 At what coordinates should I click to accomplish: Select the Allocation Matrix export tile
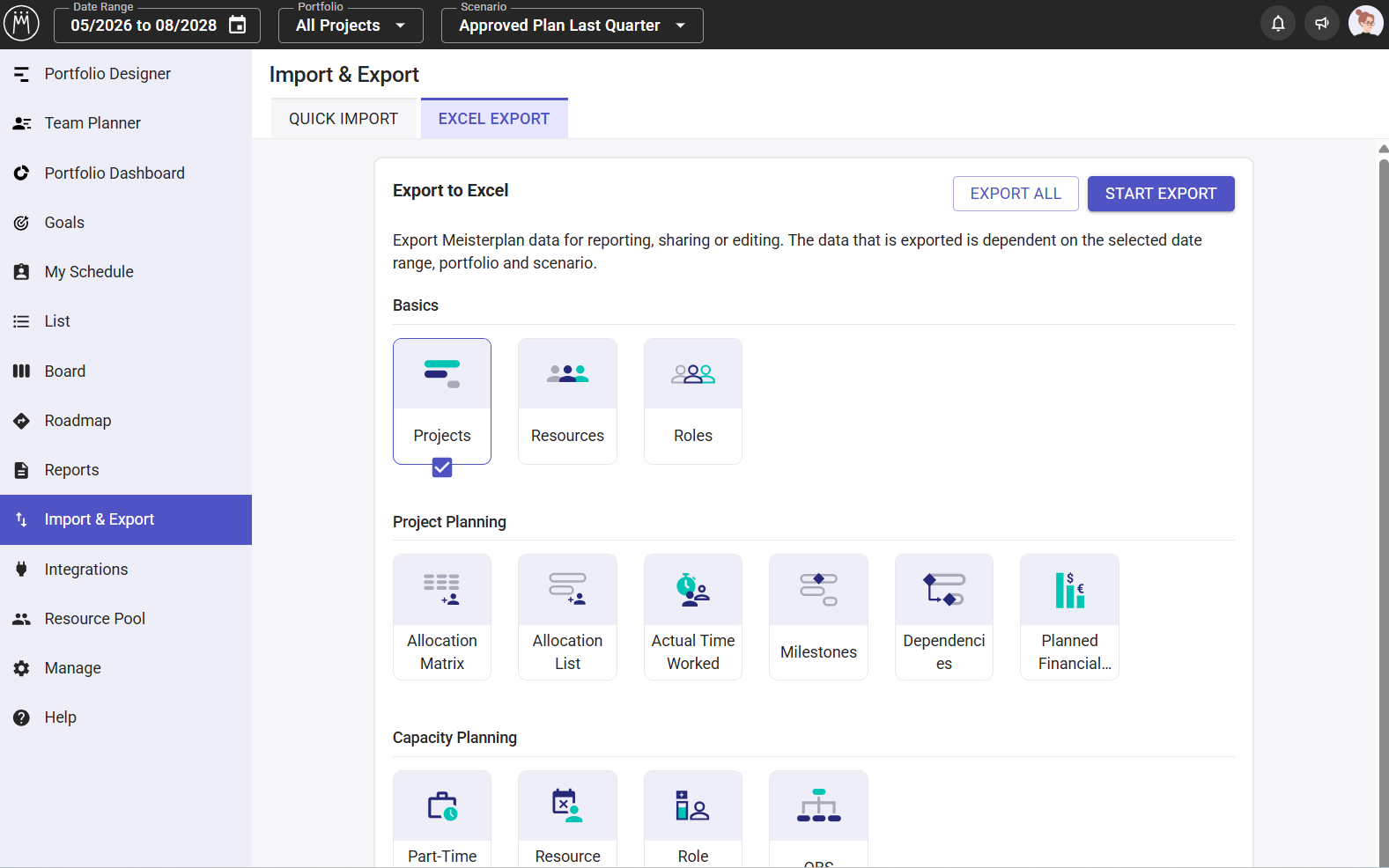click(x=442, y=617)
